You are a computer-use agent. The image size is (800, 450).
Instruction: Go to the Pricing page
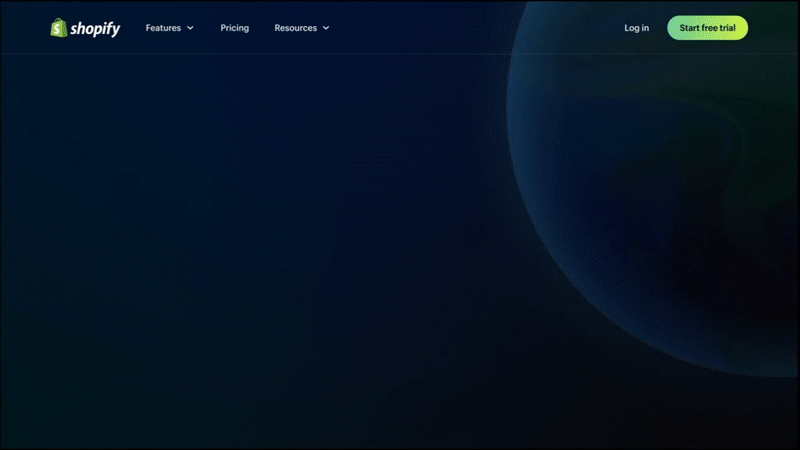235,28
